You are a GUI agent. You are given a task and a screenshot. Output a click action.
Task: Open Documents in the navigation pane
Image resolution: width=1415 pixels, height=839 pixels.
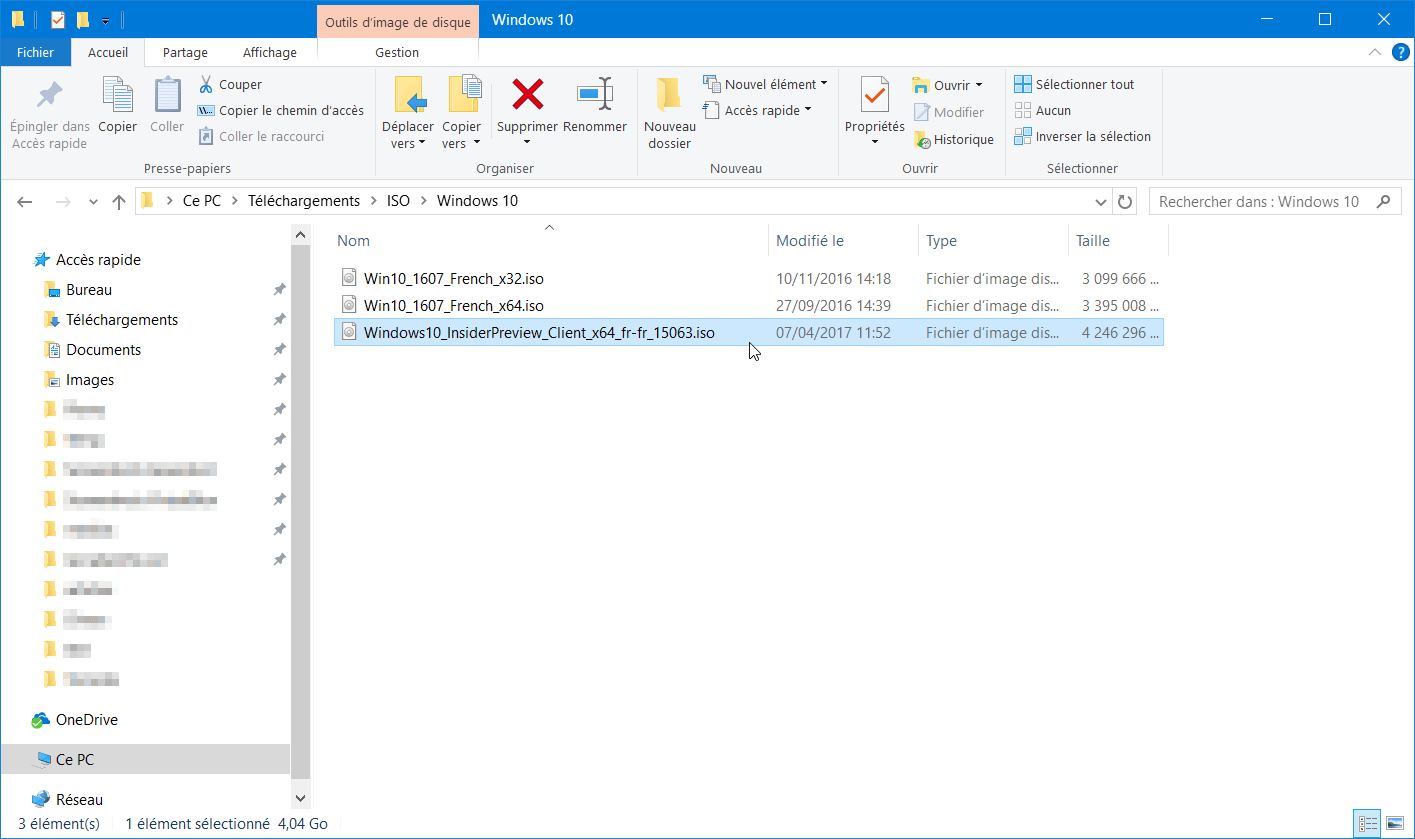(x=103, y=350)
